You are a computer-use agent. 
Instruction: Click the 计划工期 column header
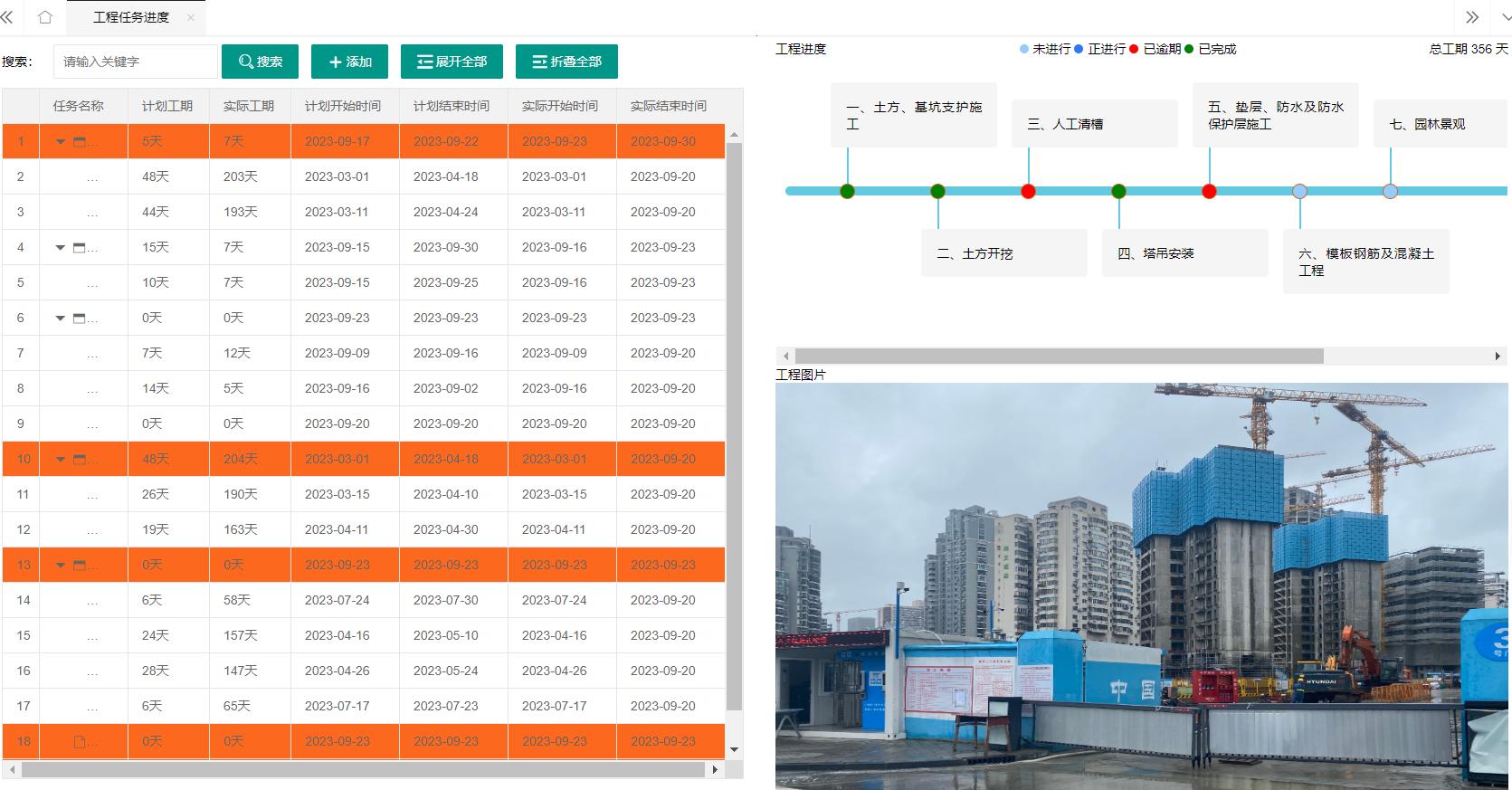167,106
